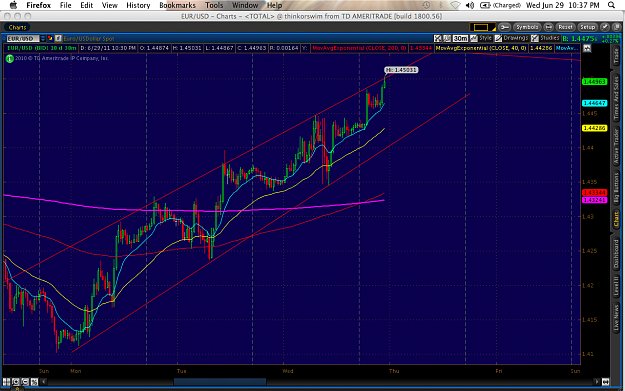This screenshot has width=625, height=391.
Task: Open the Style chart icon
Action: click(474, 38)
